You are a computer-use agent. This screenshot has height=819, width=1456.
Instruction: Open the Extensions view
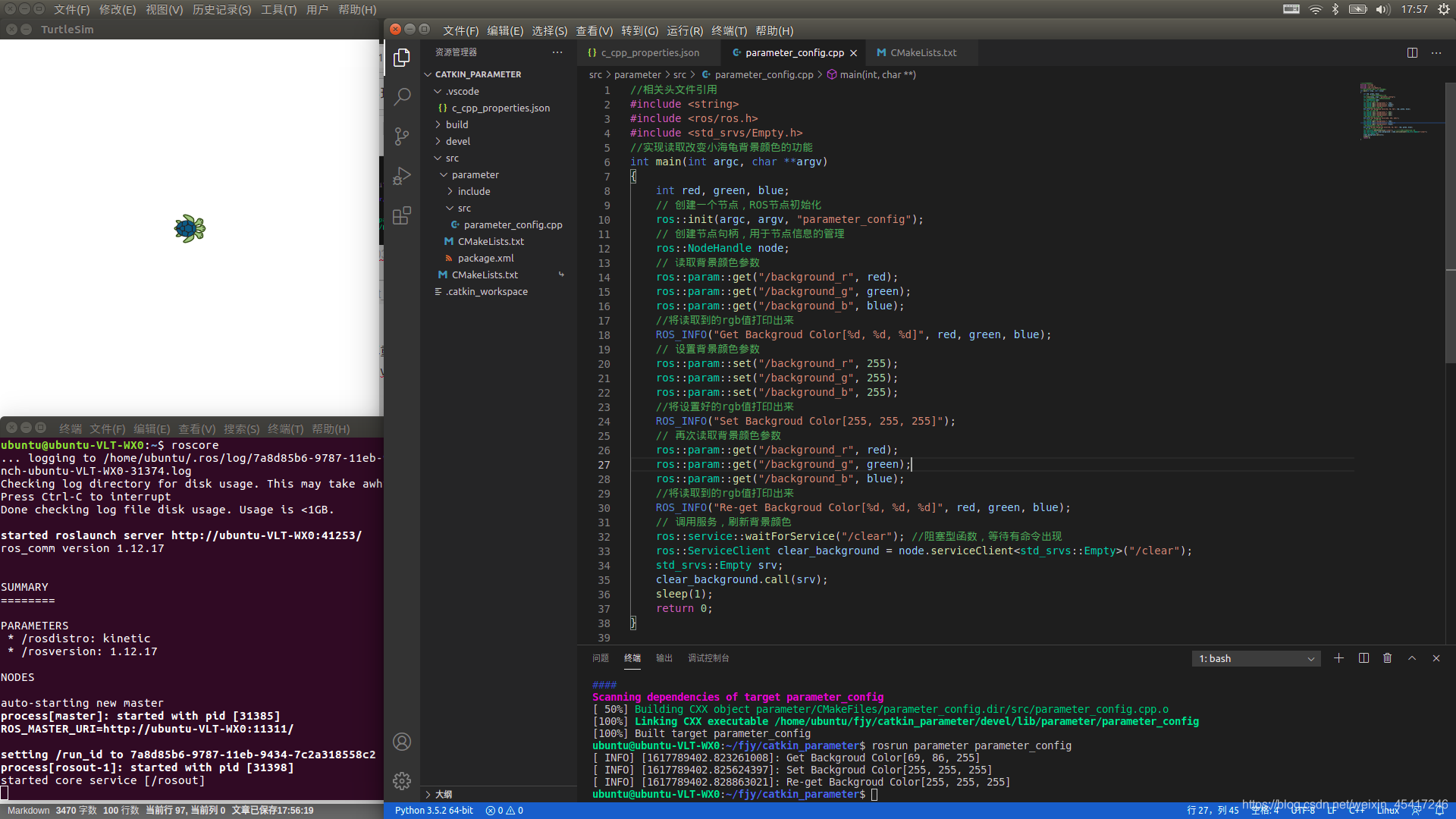pyautogui.click(x=402, y=216)
